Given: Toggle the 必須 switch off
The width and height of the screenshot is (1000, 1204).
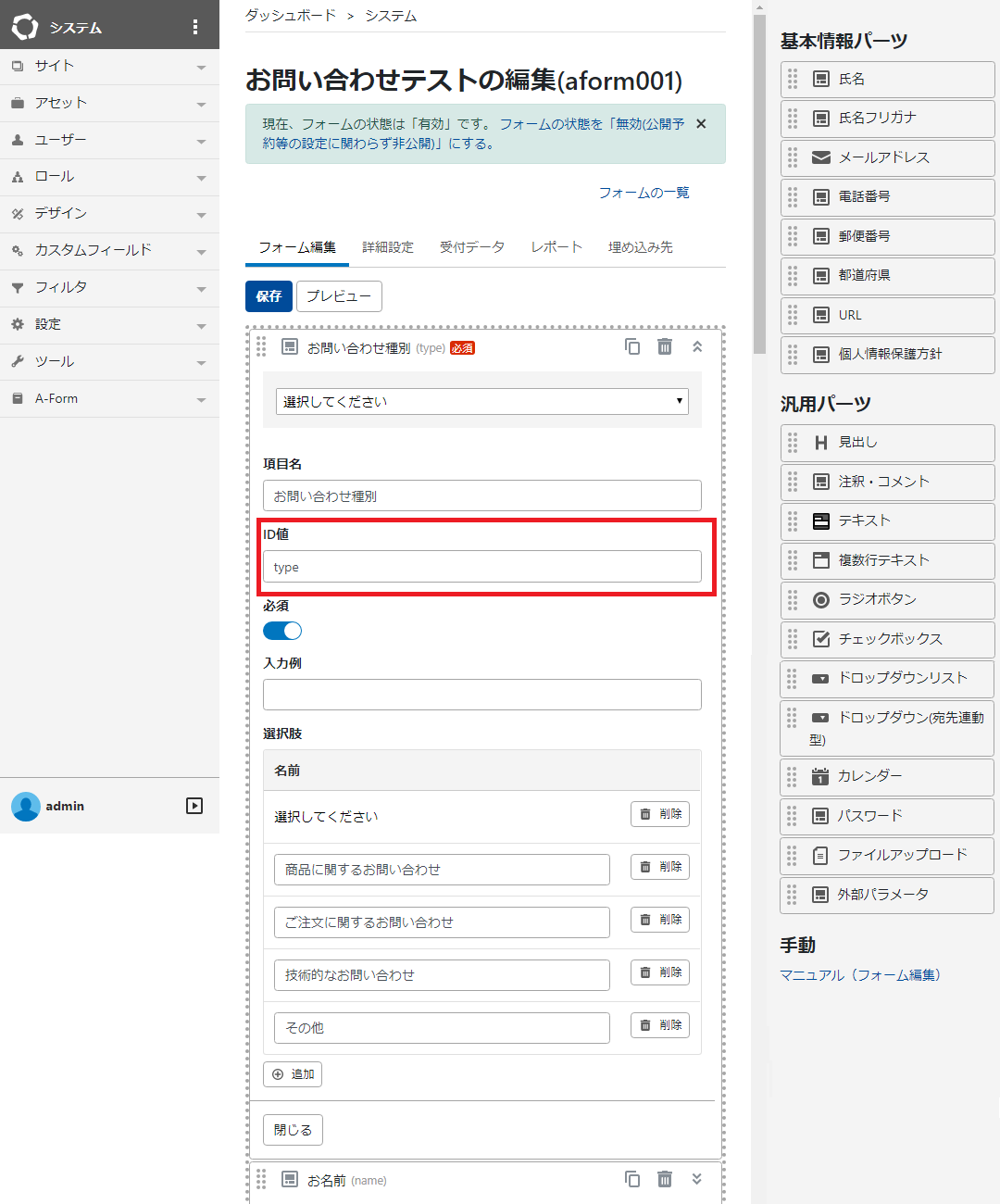Looking at the screenshot, I should point(282,631).
